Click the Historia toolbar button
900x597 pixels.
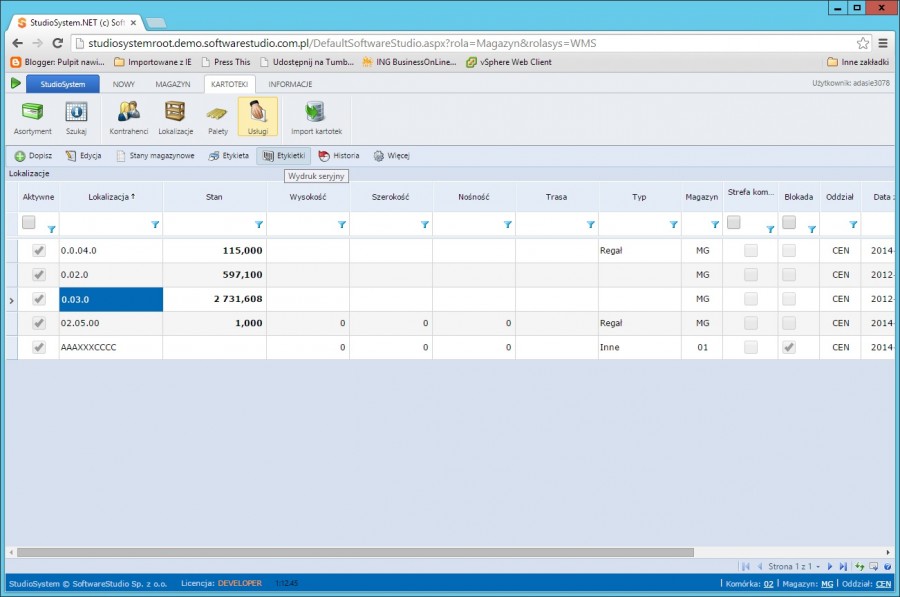coord(338,156)
